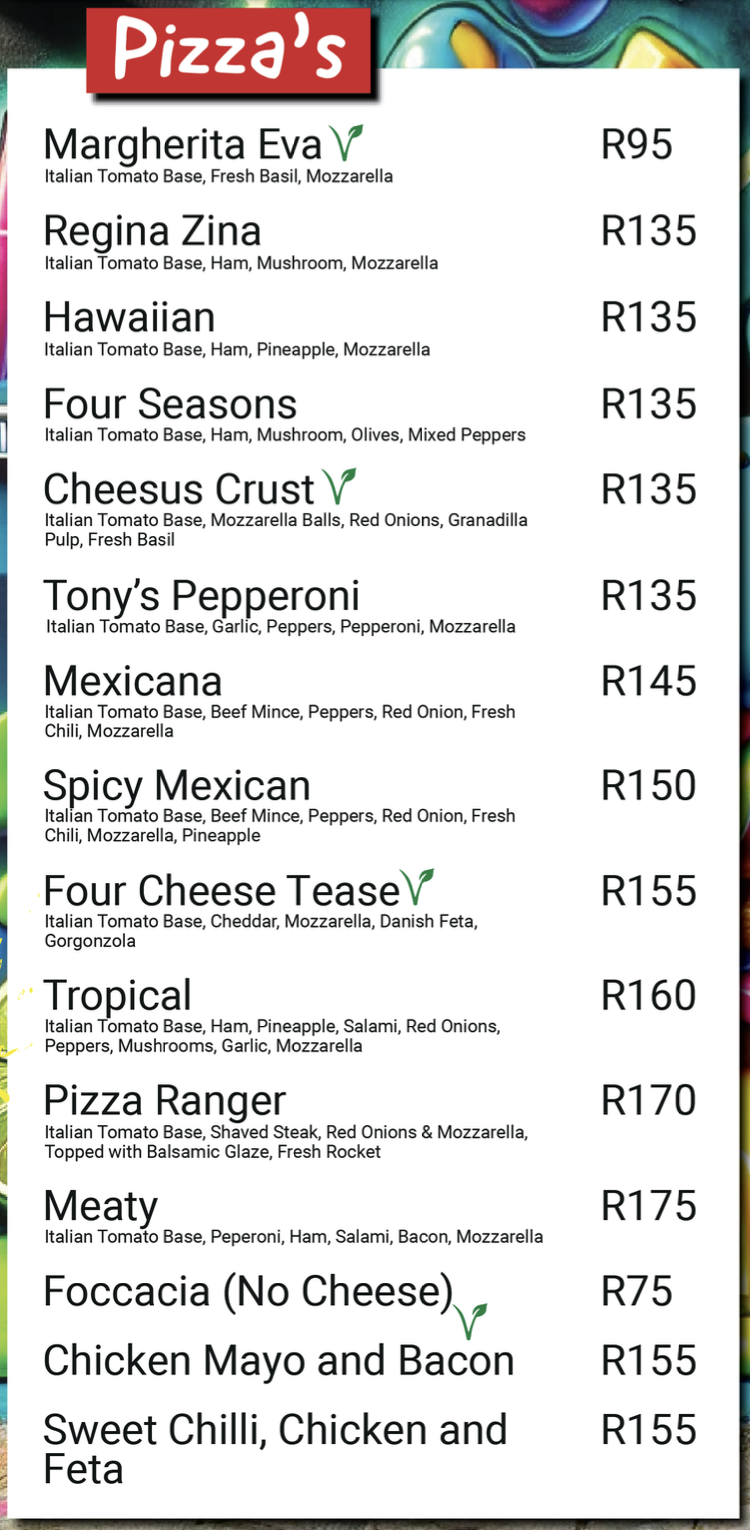The image size is (750, 1530).
Task: Open the Tony's Pepperoni pizza item
Action: [201, 596]
